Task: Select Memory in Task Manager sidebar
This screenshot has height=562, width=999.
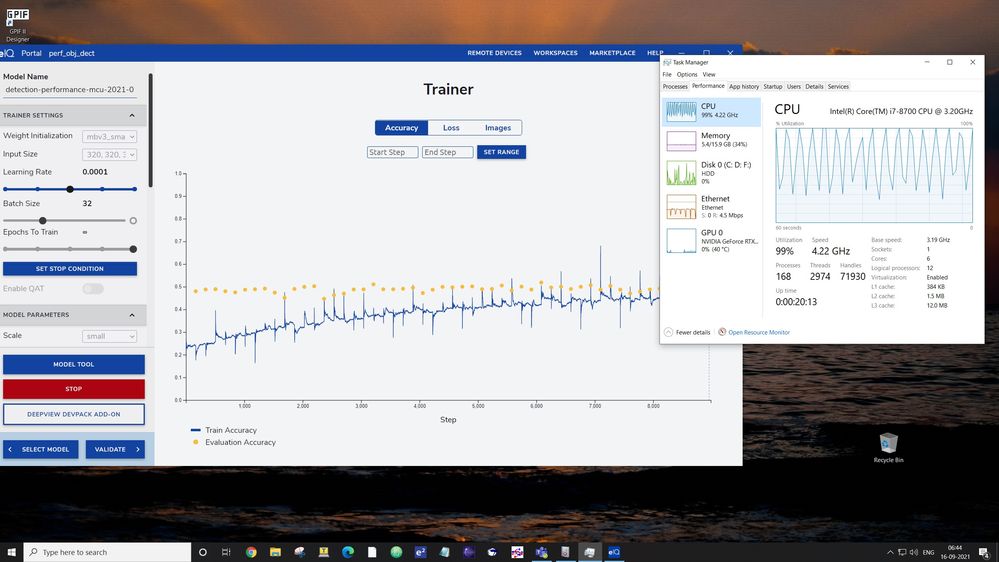Action: [x=711, y=140]
